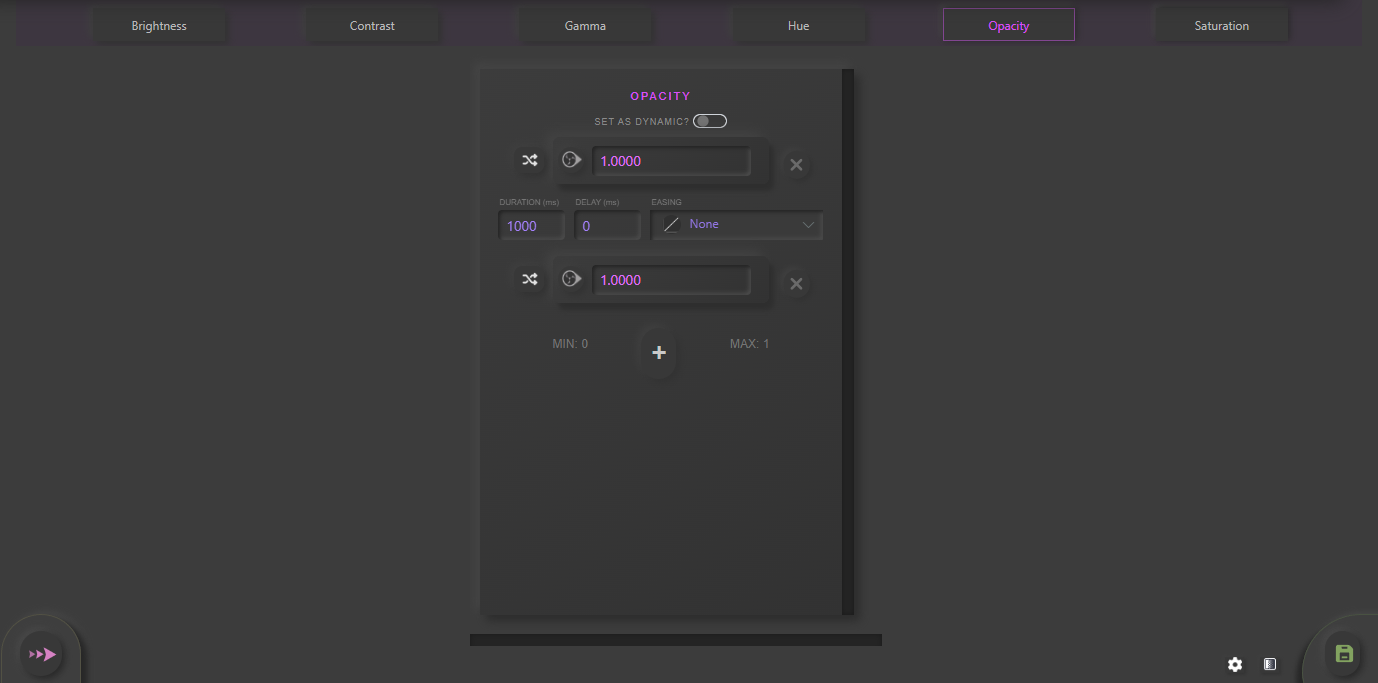Image resolution: width=1378 pixels, height=683 pixels.
Task: Add a keyframe with the plus button
Action: pyautogui.click(x=658, y=352)
